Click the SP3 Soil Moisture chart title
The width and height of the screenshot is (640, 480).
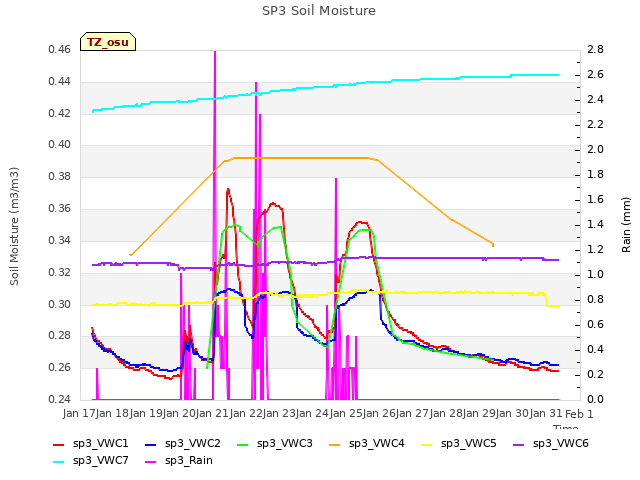319,11
